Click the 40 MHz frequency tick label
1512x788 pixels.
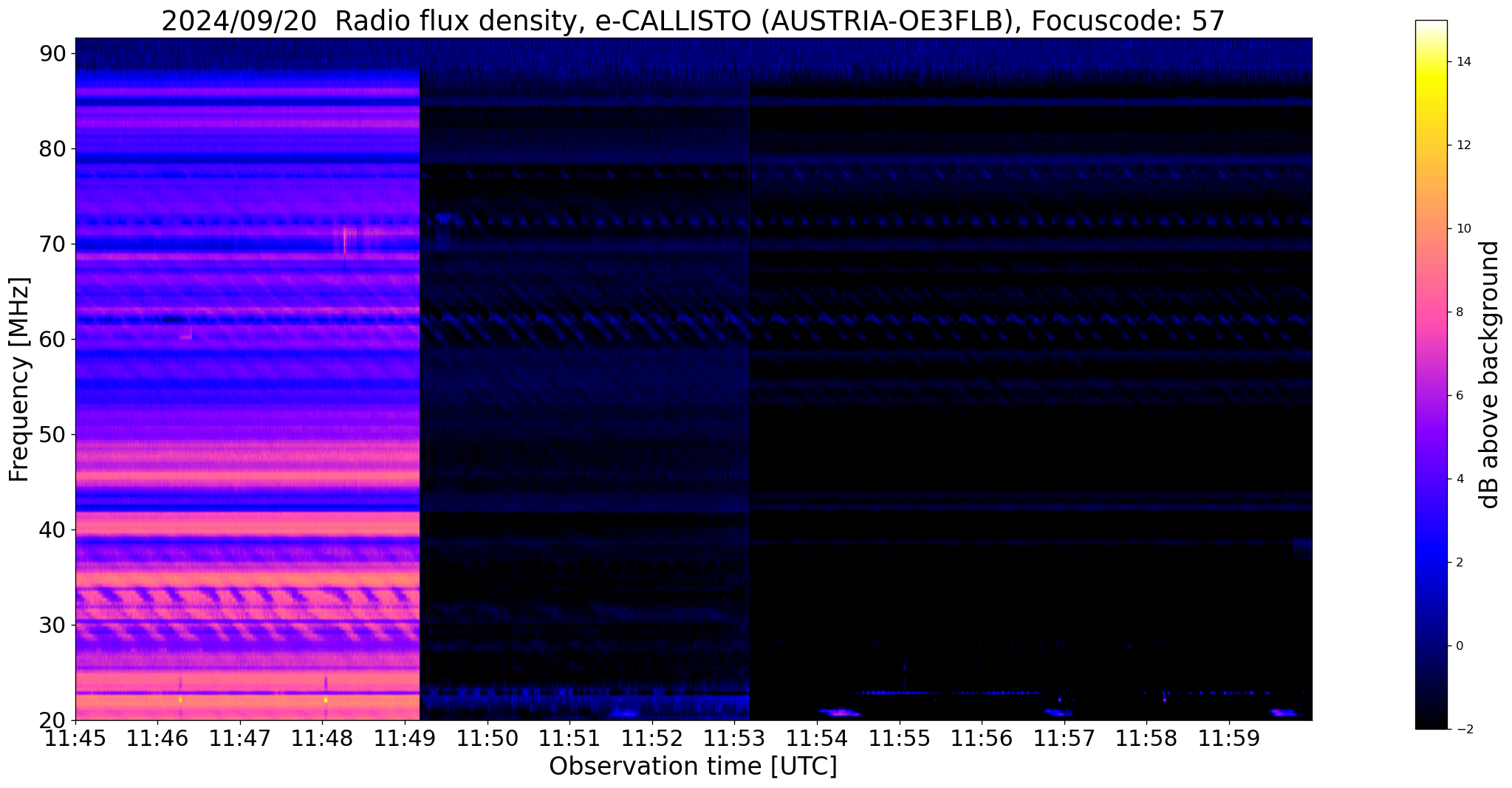(53, 530)
